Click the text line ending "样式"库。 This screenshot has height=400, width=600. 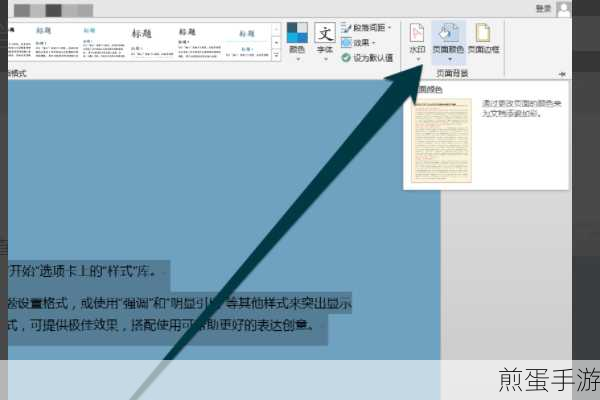pos(83,272)
